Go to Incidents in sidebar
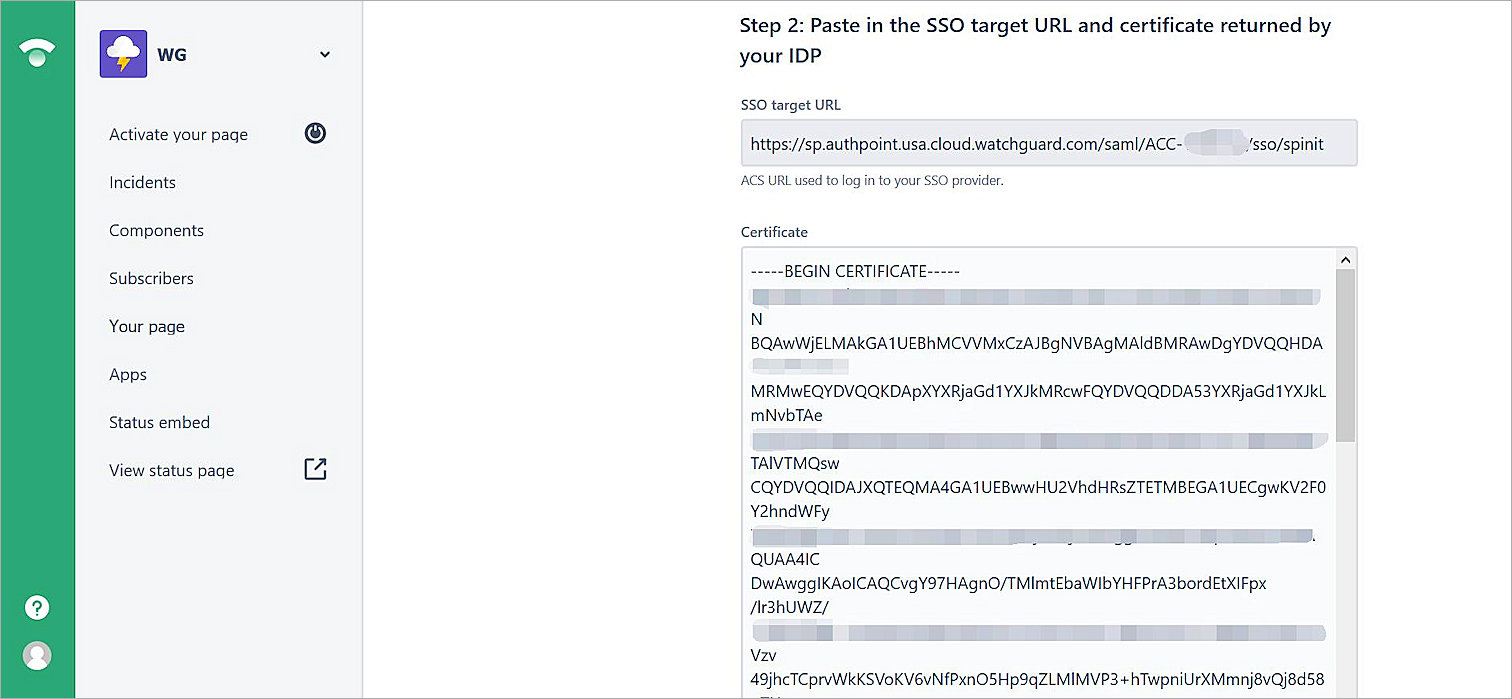 tap(142, 183)
